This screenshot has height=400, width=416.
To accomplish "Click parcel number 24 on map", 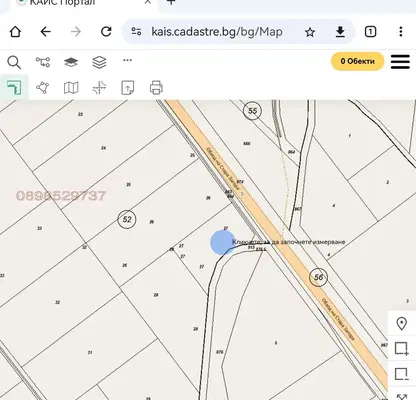I will (103, 148).
